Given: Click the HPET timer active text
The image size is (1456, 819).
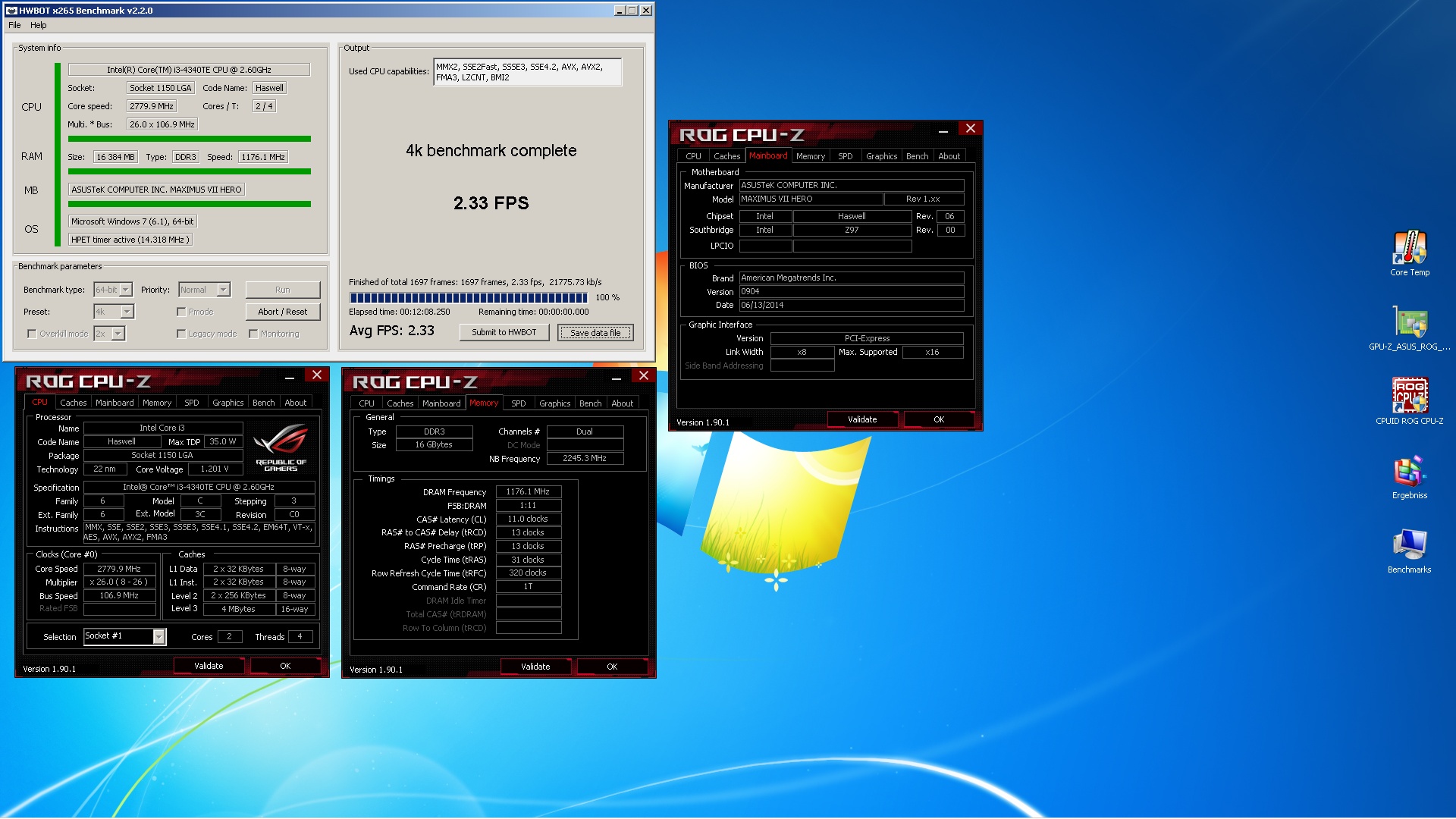Looking at the screenshot, I should 130,240.
